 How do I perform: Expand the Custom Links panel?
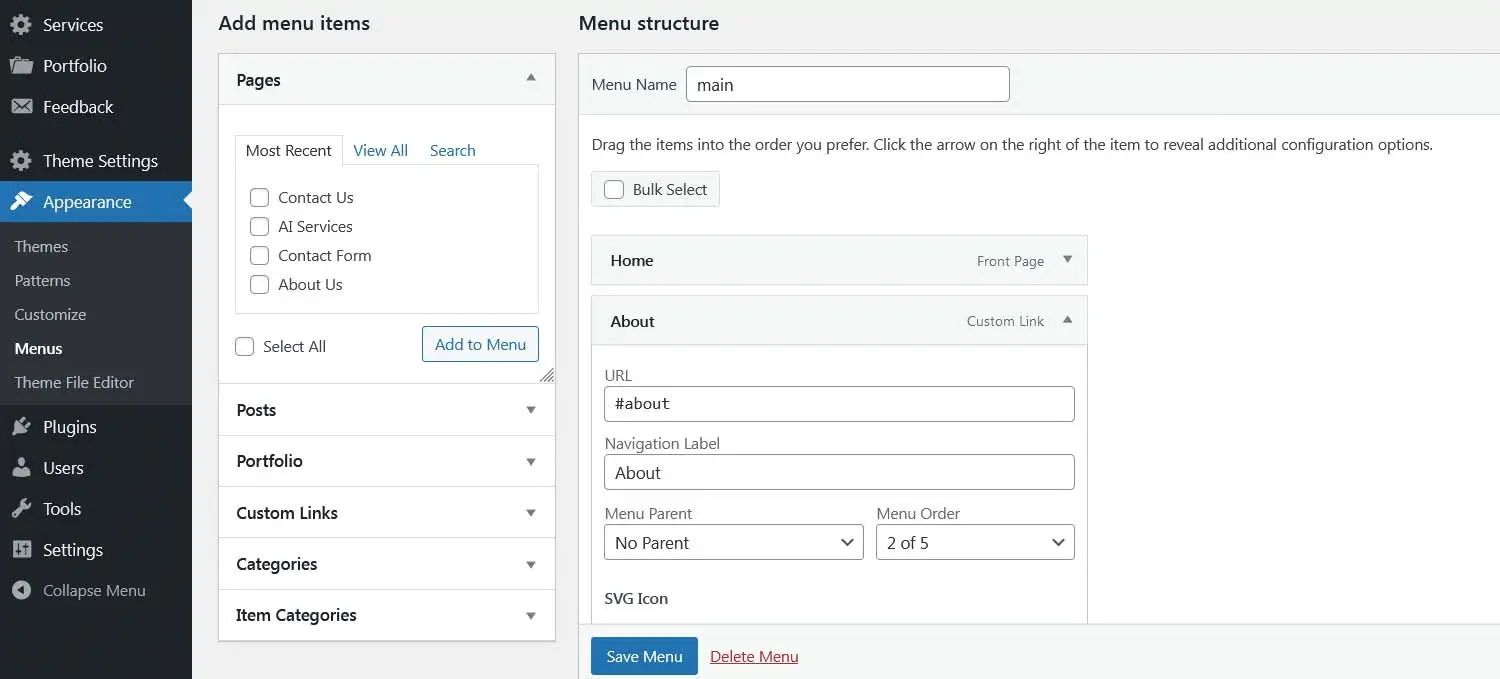pyautogui.click(x=387, y=513)
